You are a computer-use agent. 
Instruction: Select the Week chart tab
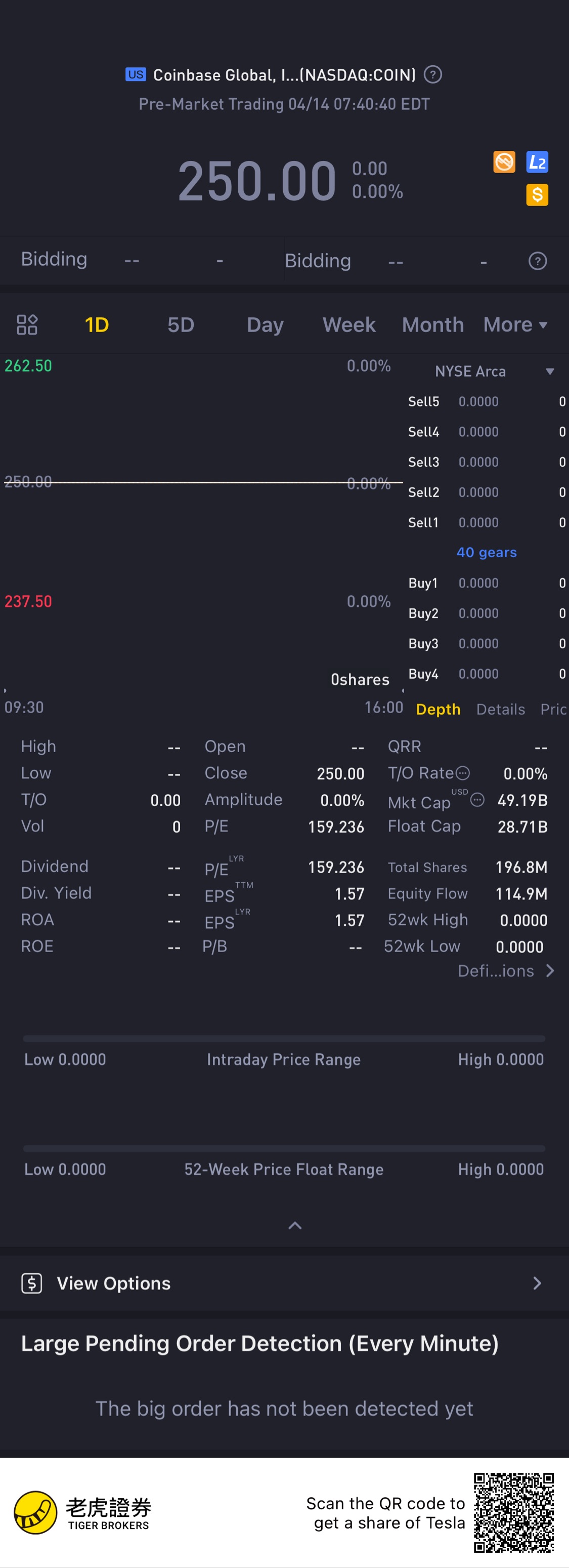(348, 324)
